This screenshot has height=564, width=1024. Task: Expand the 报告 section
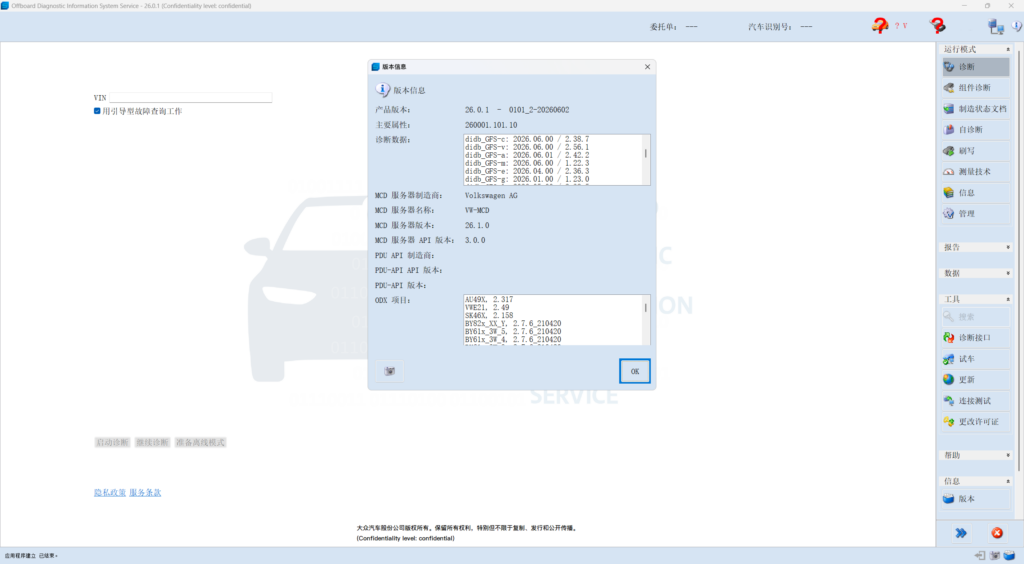coord(1008,247)
